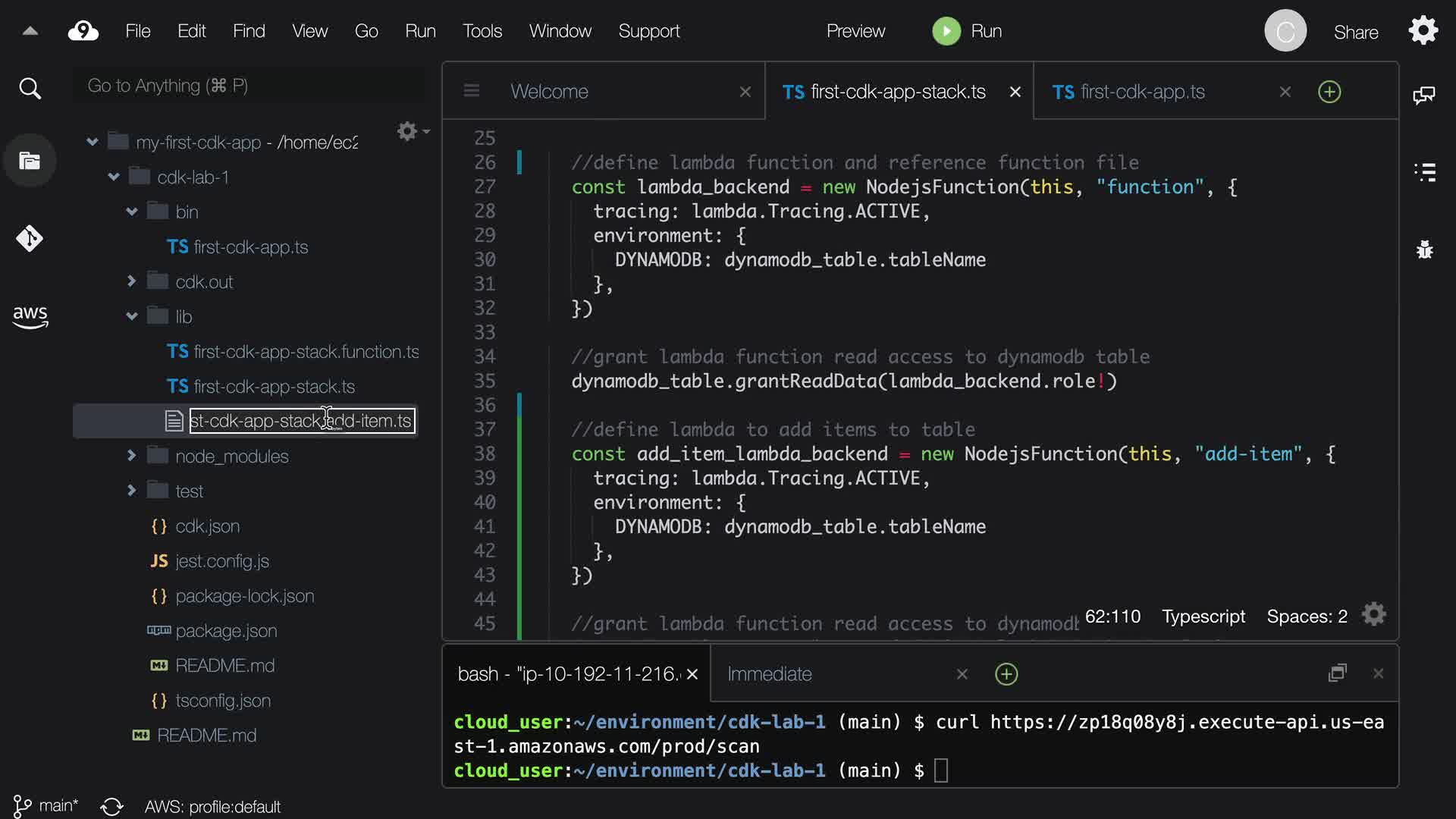
Task: Hide the menu bar with arrow
Action: [30, 31]
